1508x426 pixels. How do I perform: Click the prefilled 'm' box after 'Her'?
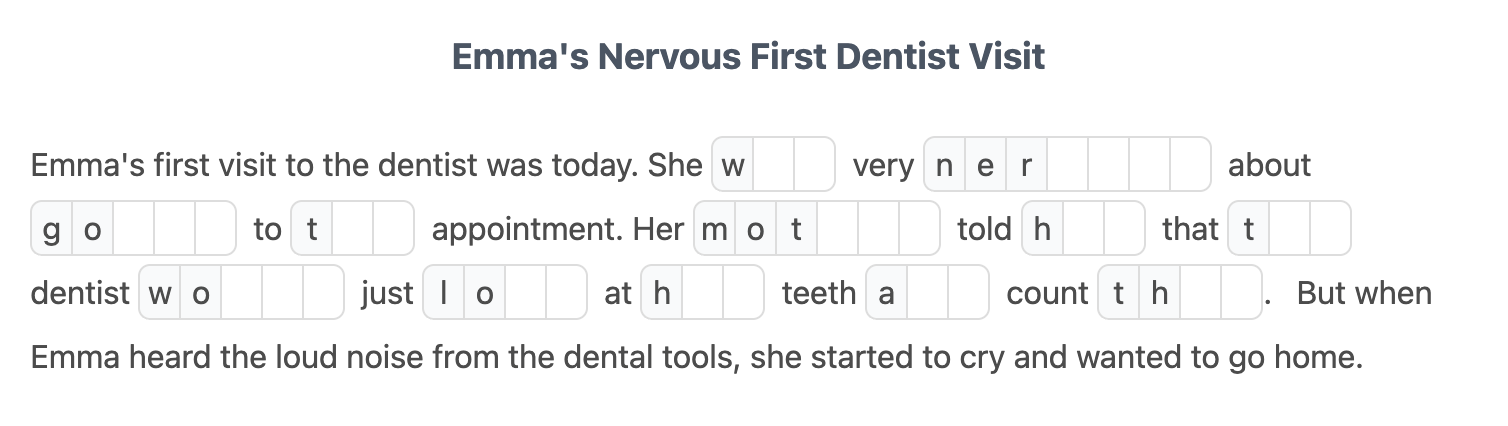click(715, 229)
